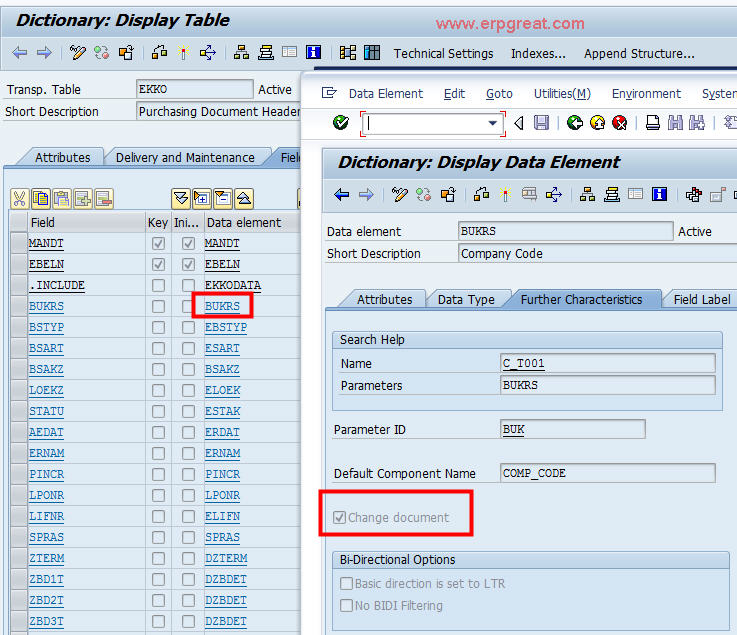Click the Print icon in standard toolbar
This screenshot has height=635, width=737.
point(652,123)
